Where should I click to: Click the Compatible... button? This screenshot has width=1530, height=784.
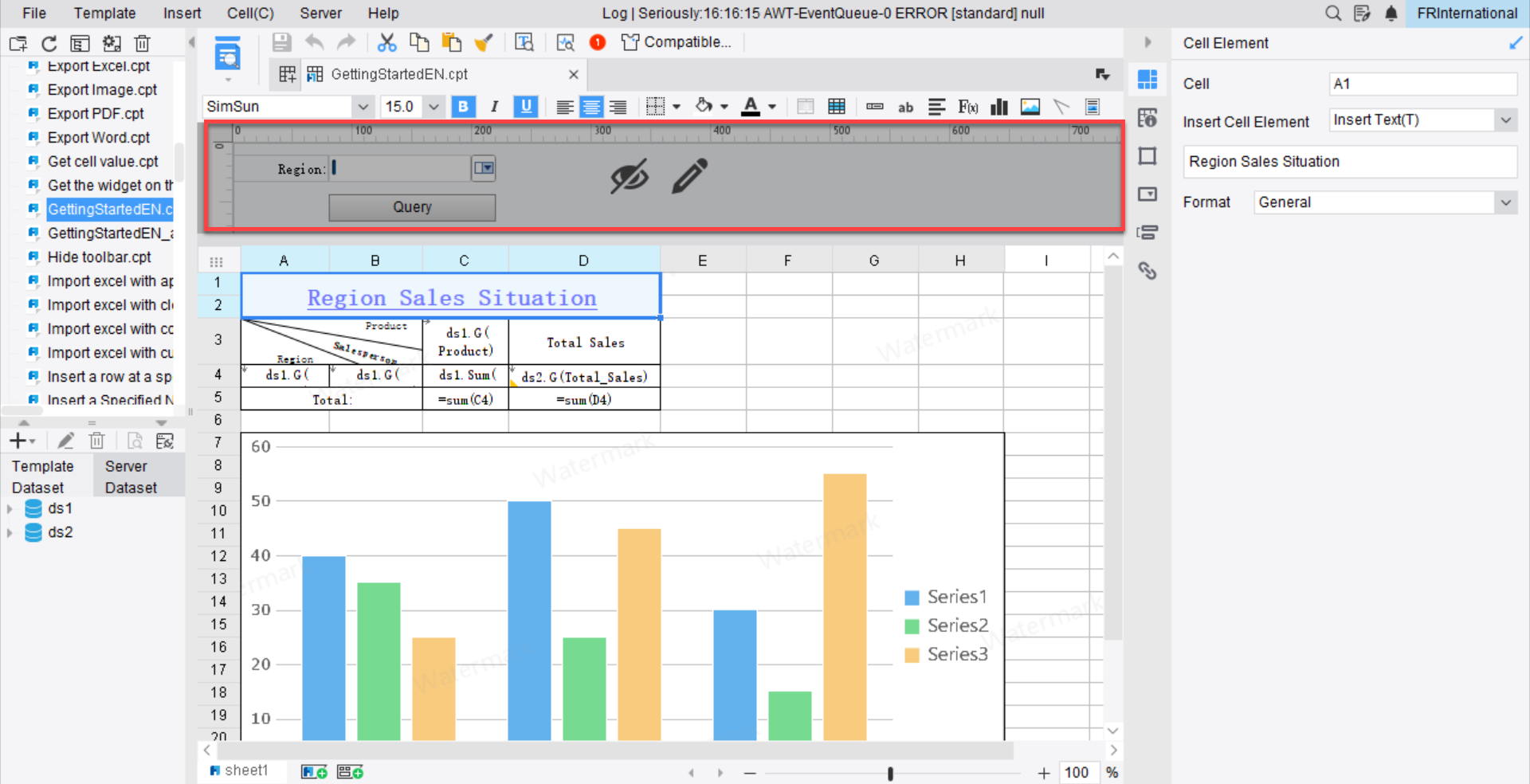pos(677,42)
